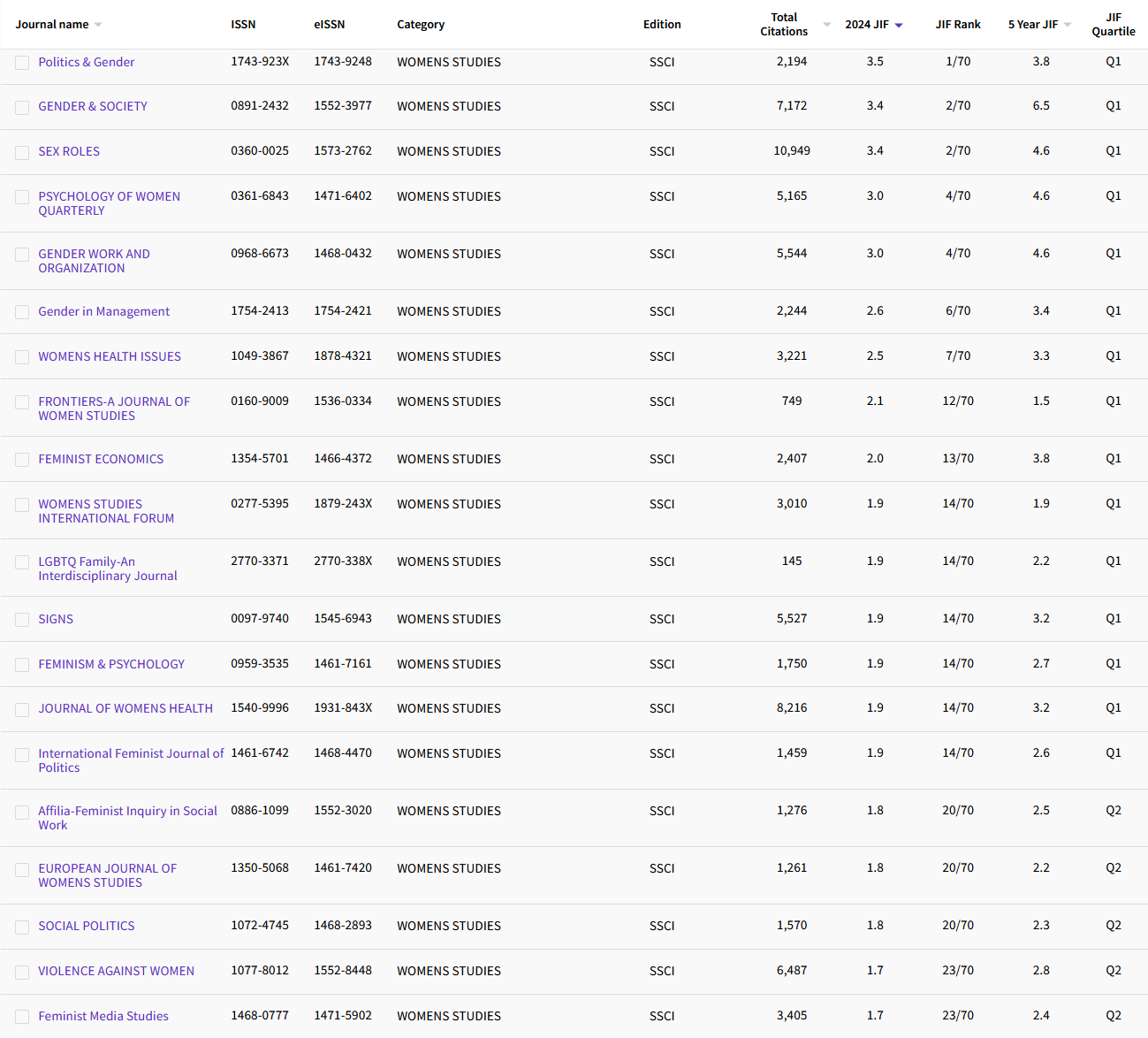Open the Gender in Management journal
1148x1038 pixels.
click(x=103, y=311)
